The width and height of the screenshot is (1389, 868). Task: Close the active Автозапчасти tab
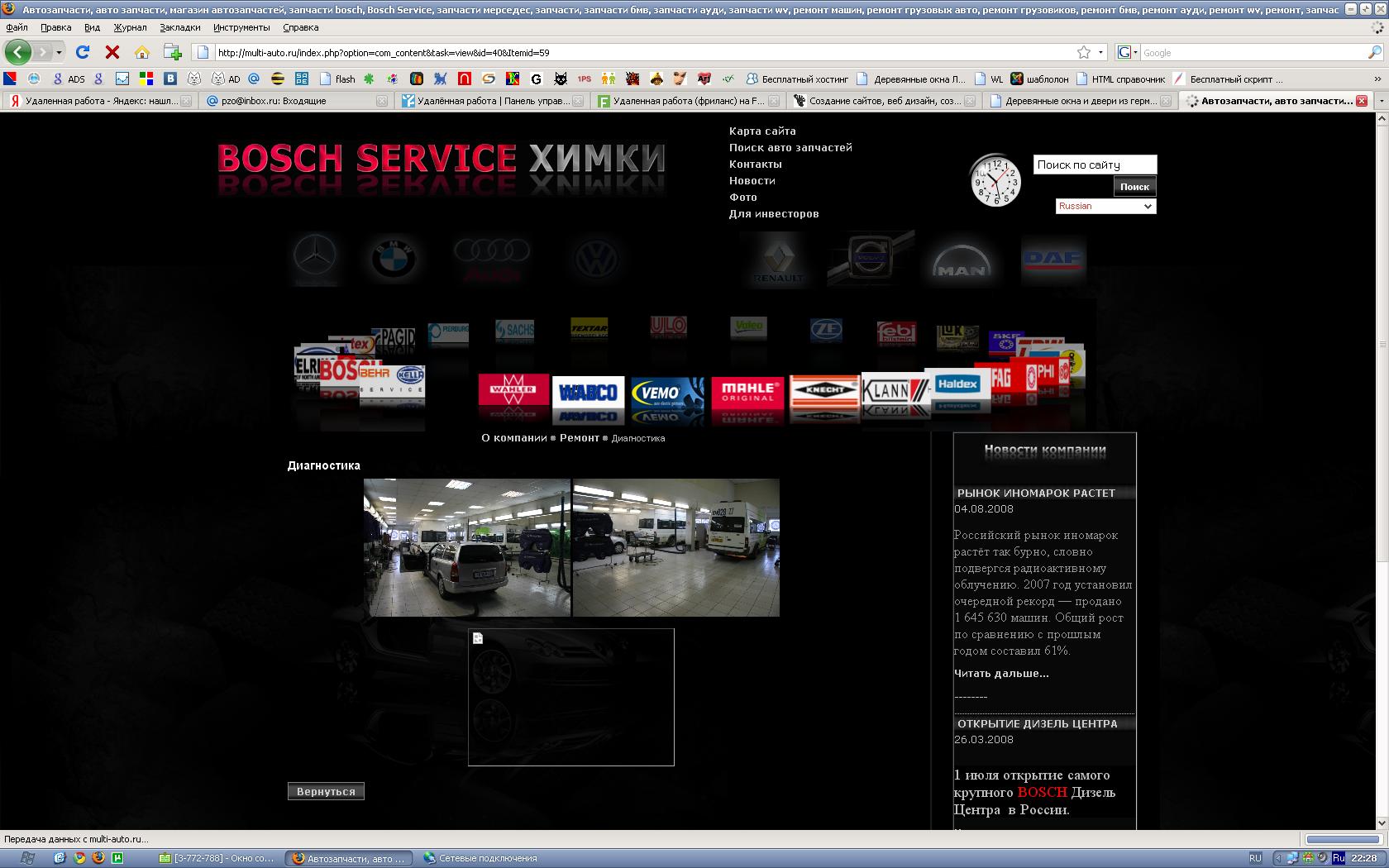pos(1361,101)
